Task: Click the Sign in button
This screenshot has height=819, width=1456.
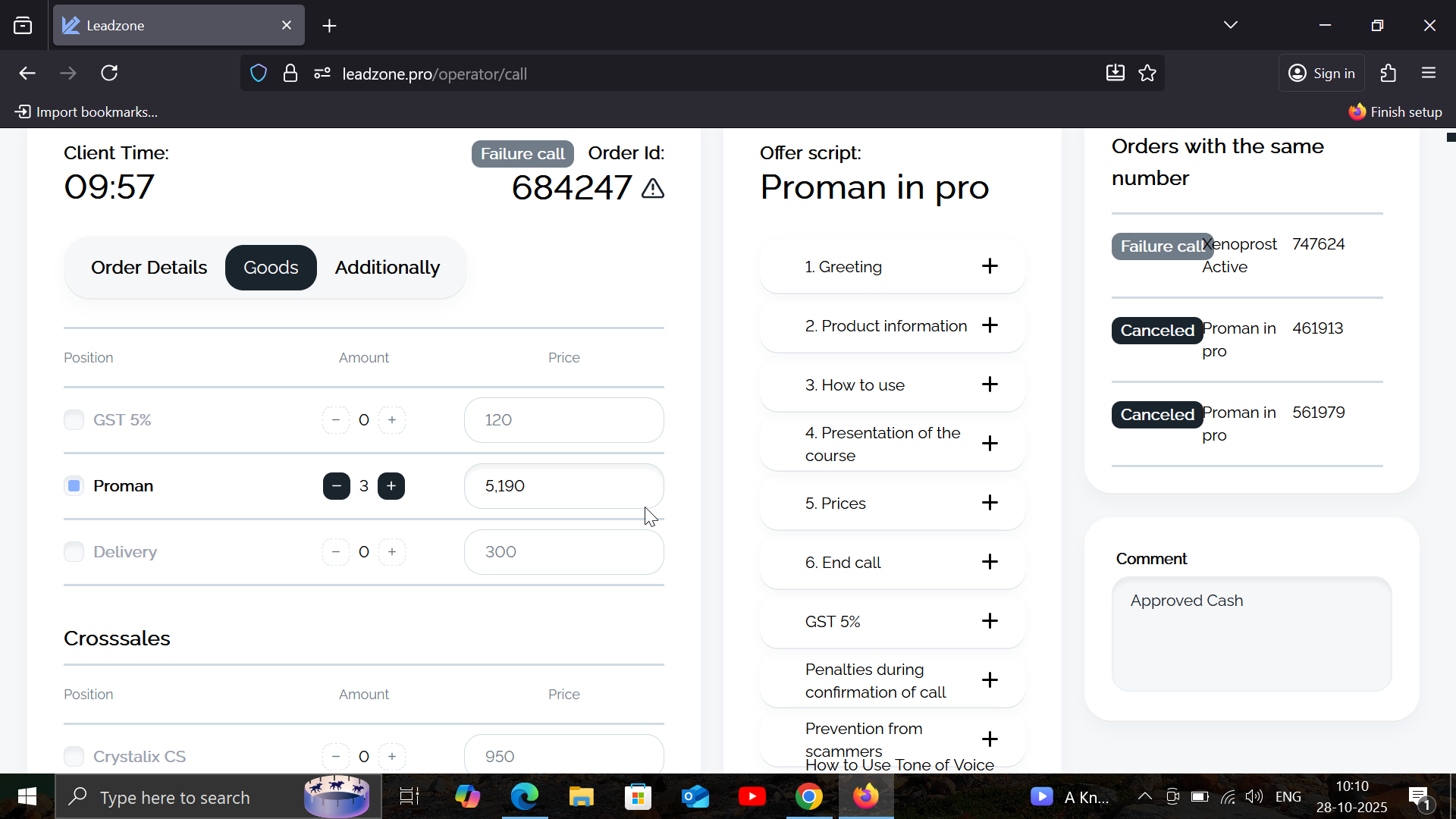Action: 1322,74
